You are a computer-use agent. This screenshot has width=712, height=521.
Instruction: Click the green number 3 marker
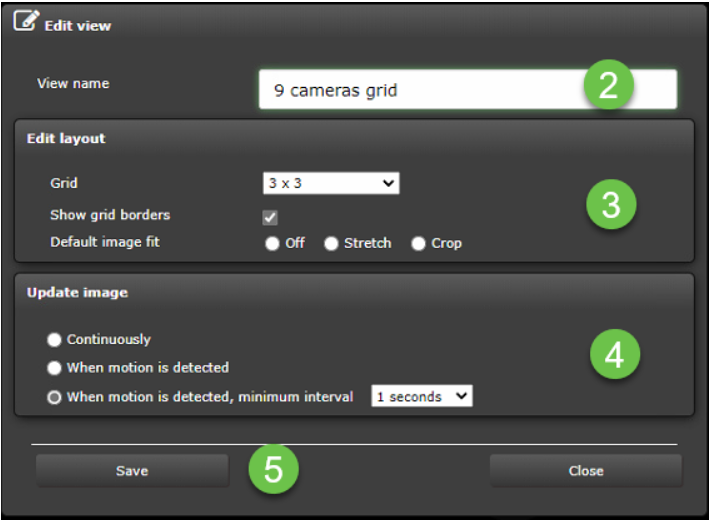point(610,205)
